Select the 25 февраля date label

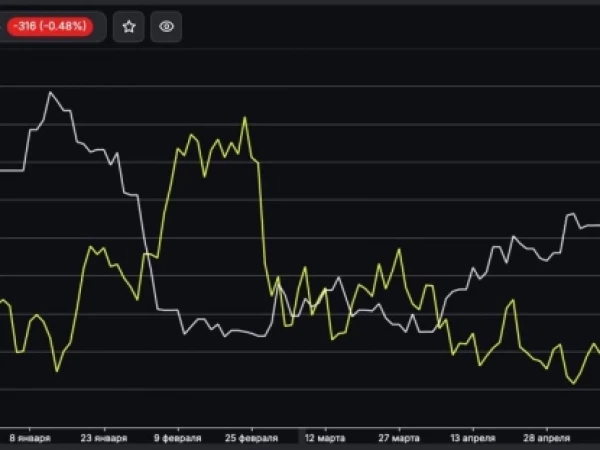[x=251, y=438]
